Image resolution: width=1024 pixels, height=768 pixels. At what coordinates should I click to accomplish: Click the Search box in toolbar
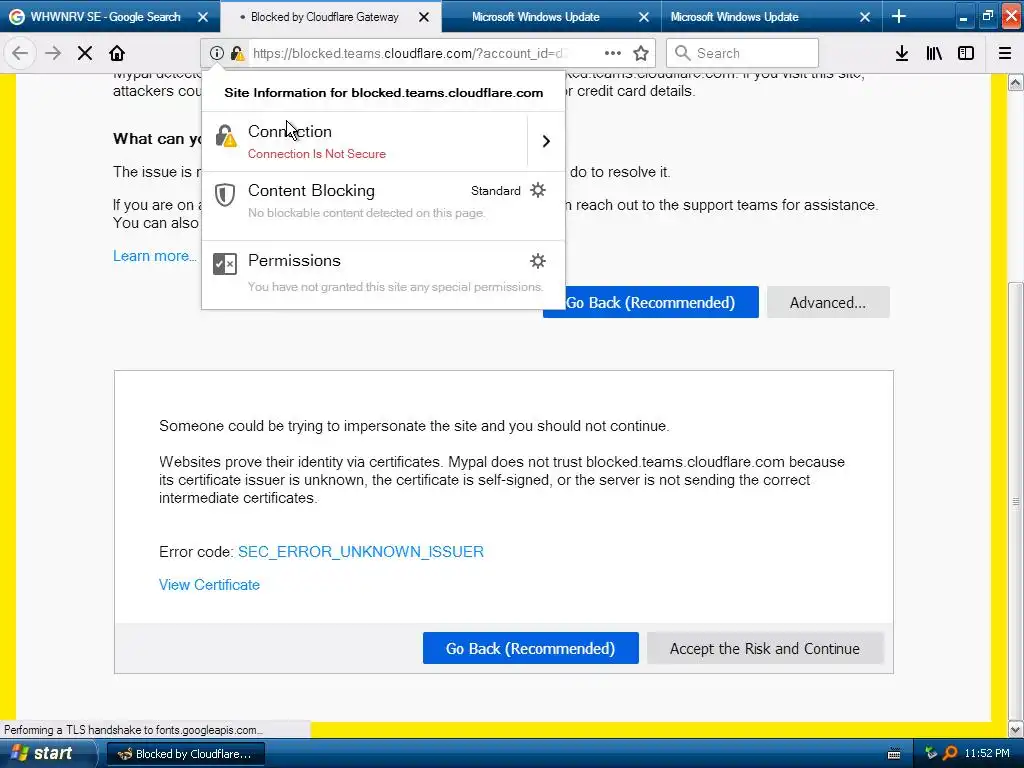coord(742,53)
